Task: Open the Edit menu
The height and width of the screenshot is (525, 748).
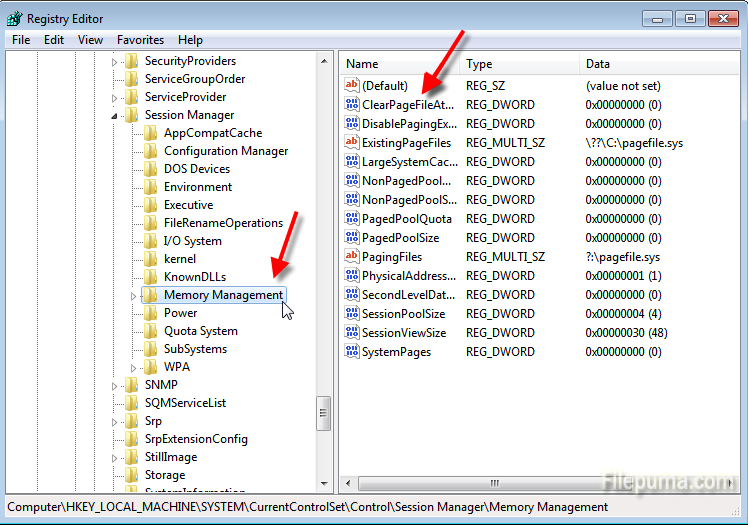Action: tap(54, 40)
